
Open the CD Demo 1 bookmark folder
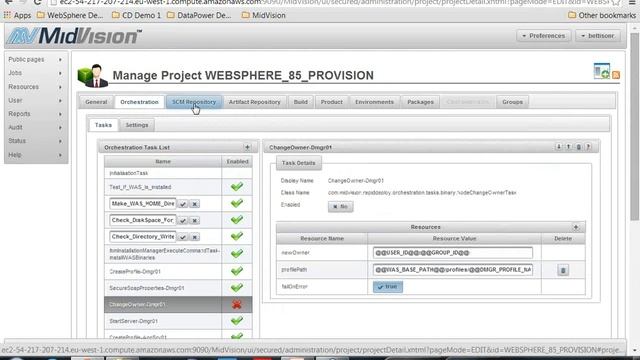pos(136,16)
